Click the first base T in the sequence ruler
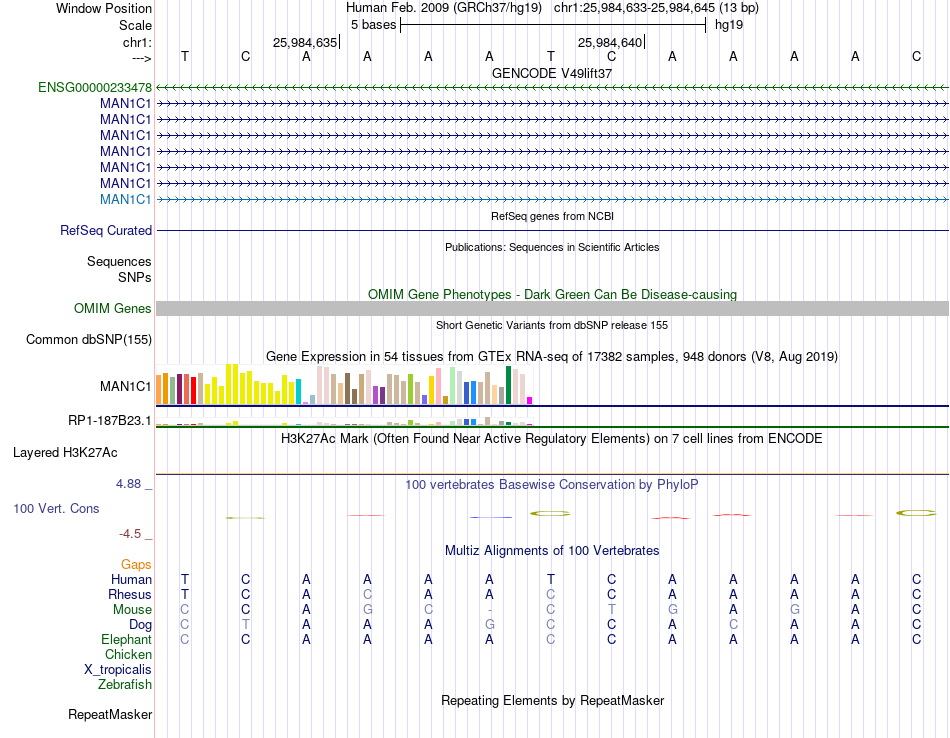950x738 pixels. coord(185,56)
